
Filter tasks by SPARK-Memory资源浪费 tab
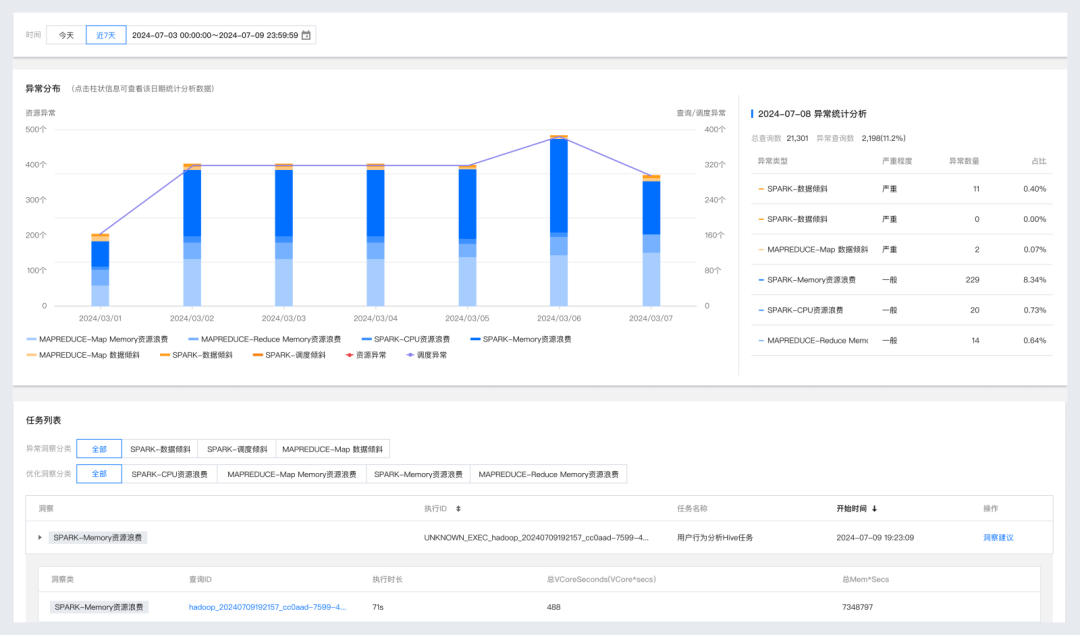(x=418, y=474)
